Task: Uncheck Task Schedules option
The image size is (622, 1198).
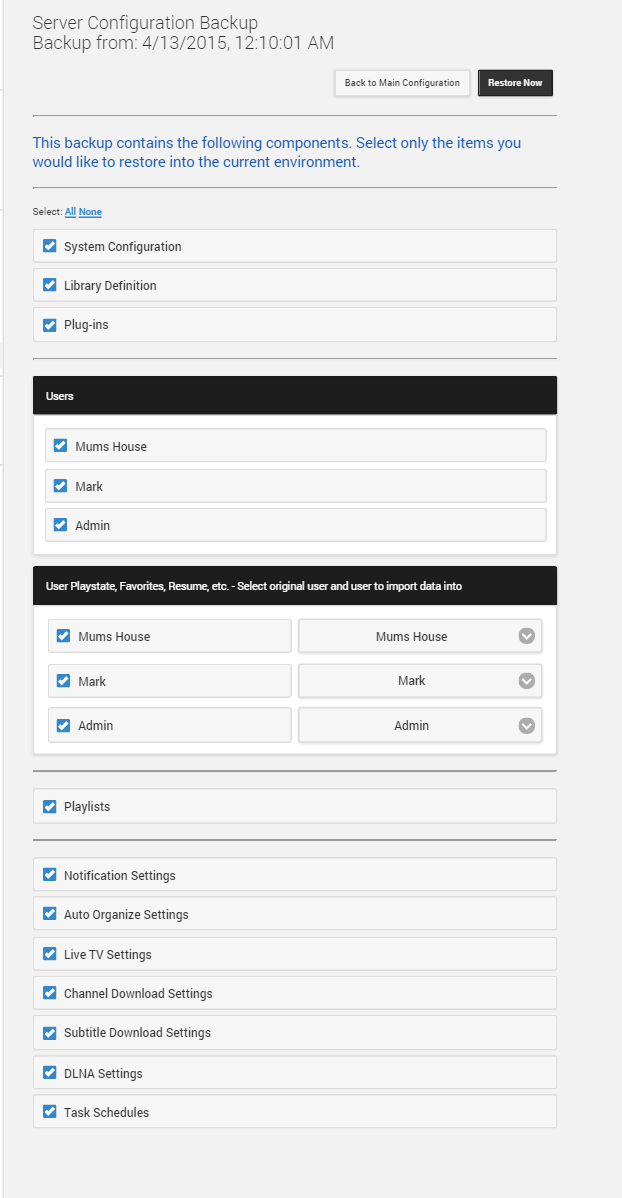Action: [x=50, y=1112]
